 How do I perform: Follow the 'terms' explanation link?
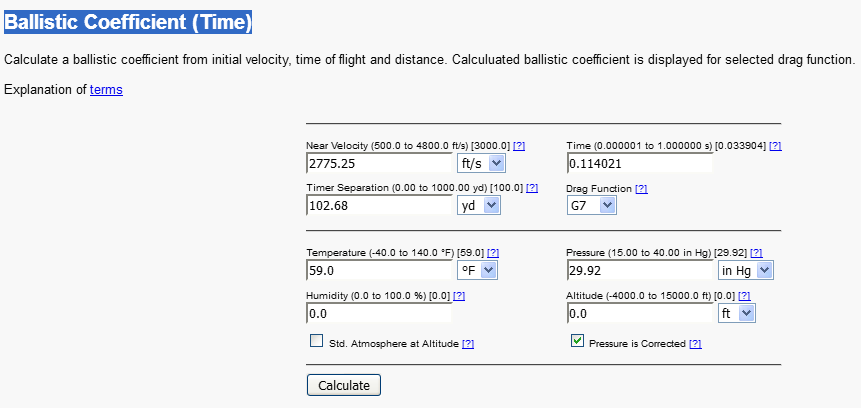[106, 90]
